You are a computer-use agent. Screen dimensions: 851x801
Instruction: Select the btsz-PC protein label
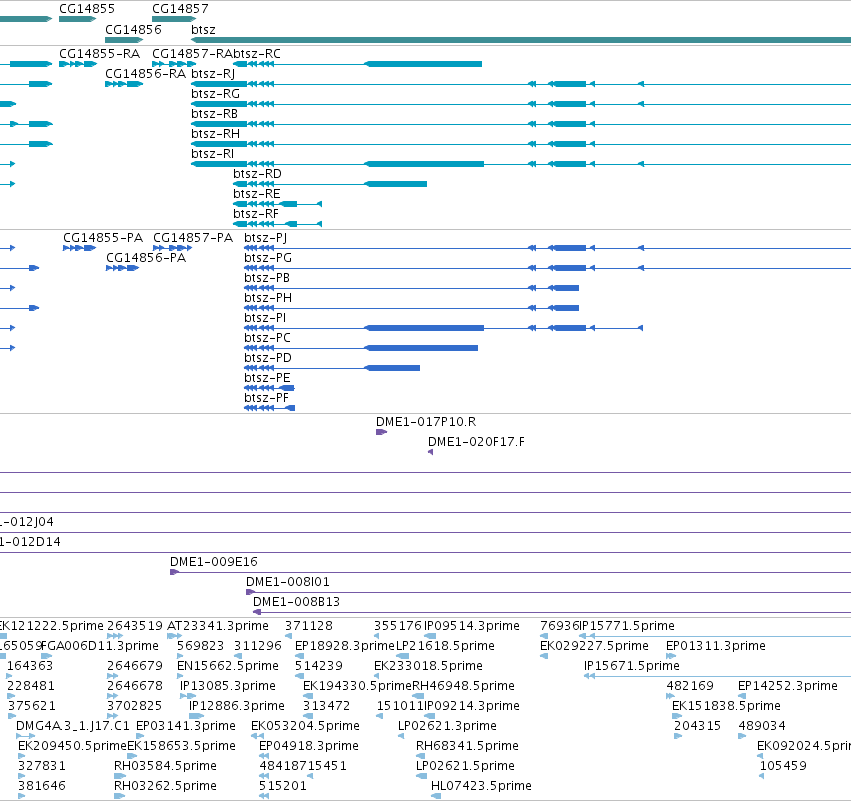pyautogui.click(x=268, y=338)
